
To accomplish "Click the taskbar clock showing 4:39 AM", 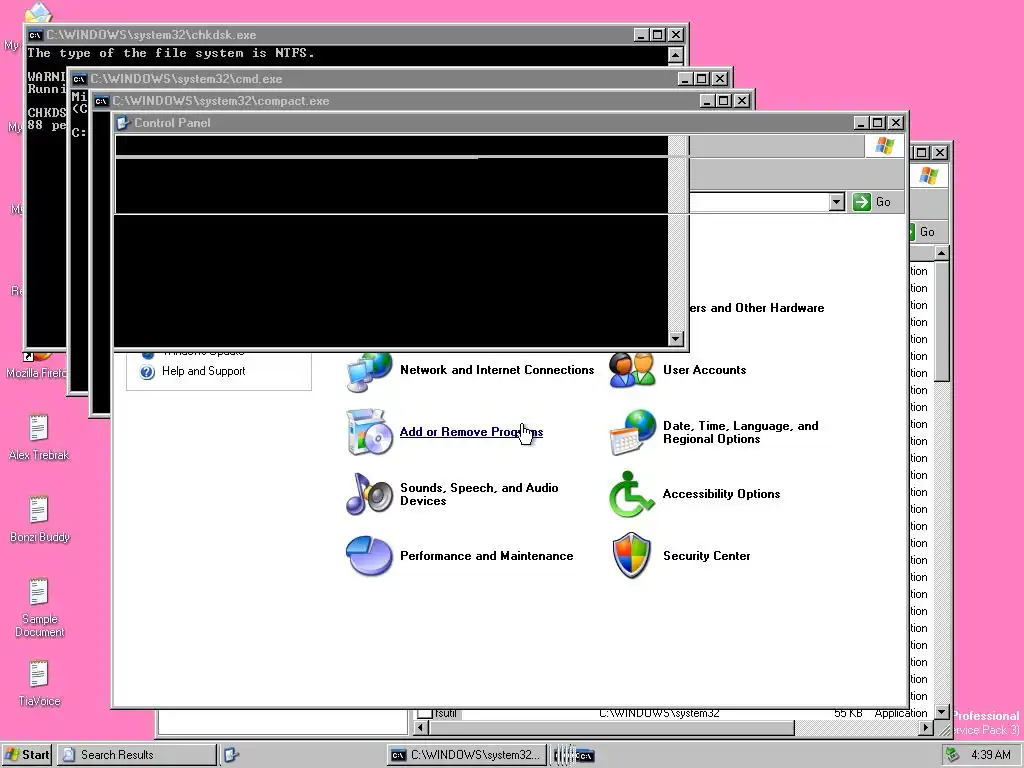I will pyautogui.click(x=990, y=755).
